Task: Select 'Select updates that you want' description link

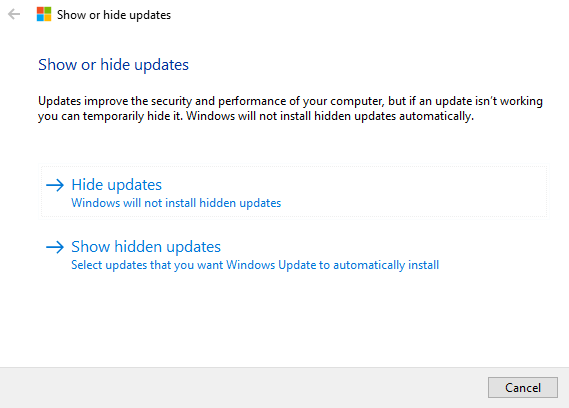Action: [255, 265]
